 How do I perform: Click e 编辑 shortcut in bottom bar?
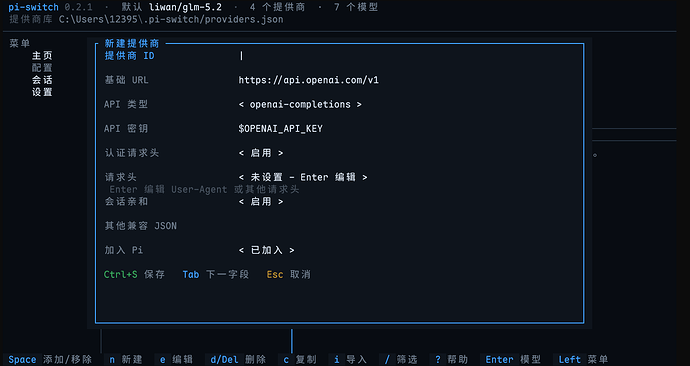point(176,359)
